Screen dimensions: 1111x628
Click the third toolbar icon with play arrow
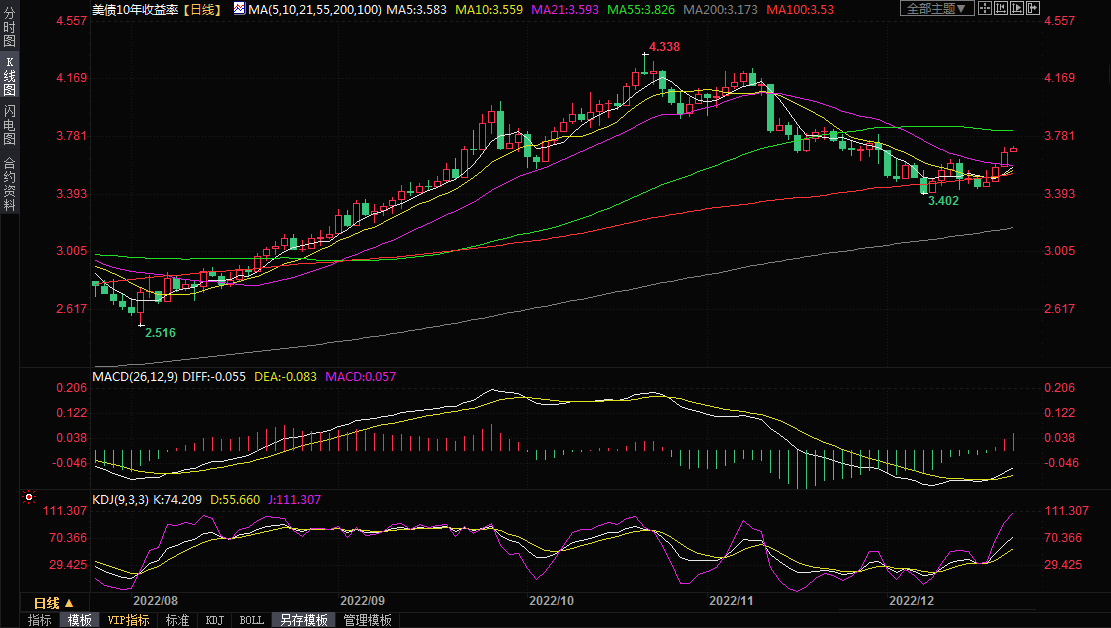point(1016,9)
